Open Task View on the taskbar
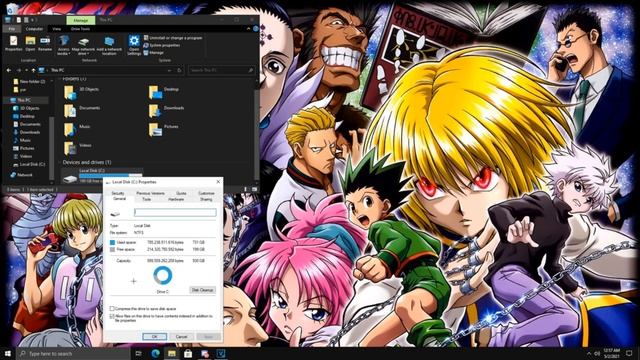The height and width of the screenshot is (360, 640). [x=138, y=353]
